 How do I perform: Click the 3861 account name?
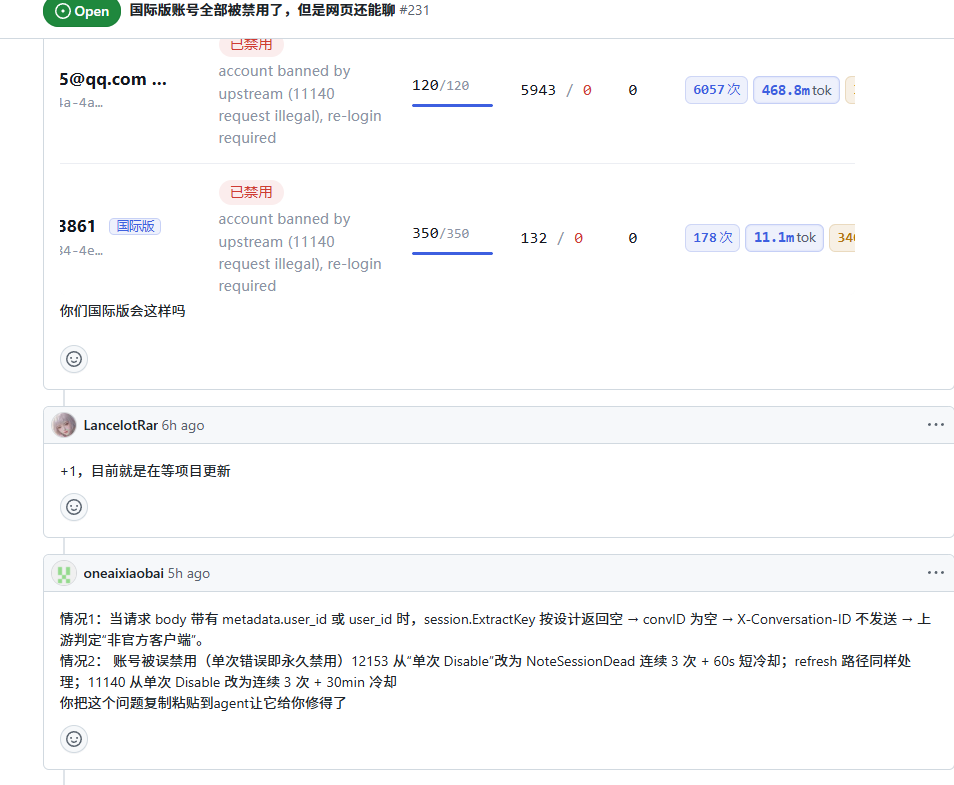(x=77, y=226)
